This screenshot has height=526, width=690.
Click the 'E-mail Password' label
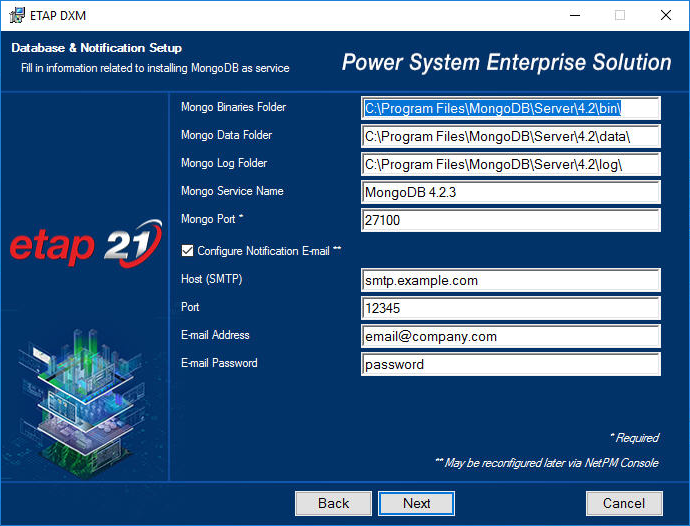click(219, 363)
